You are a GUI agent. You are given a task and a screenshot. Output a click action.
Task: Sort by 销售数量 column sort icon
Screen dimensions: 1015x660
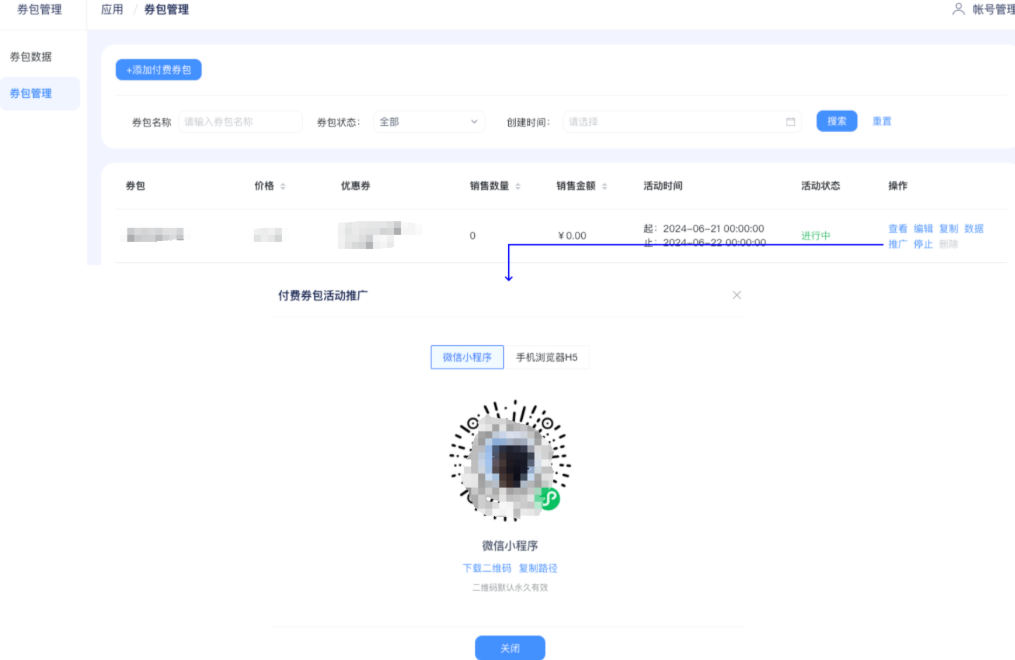pos(517,187)
